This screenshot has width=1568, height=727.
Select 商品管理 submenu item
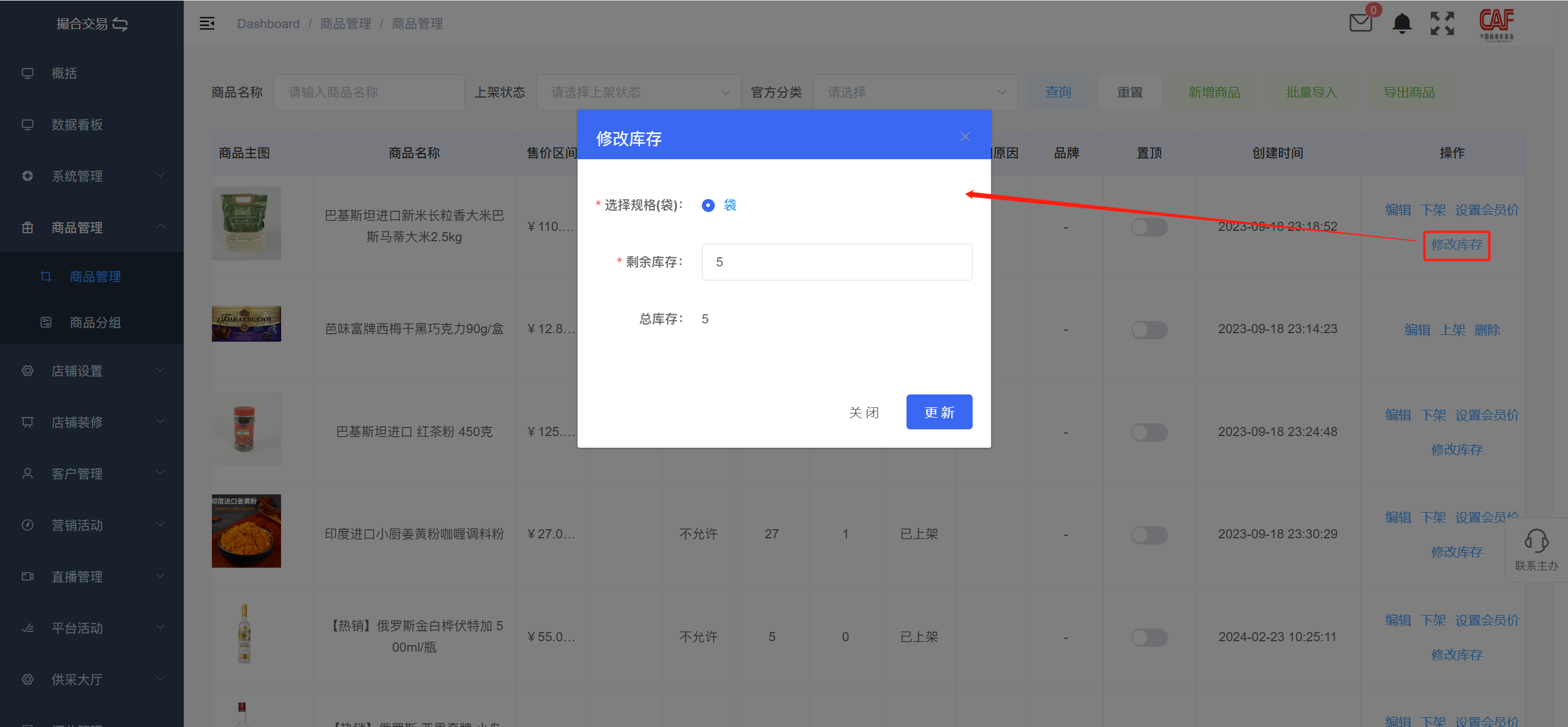pyautogui.click(x=92, y=276)
